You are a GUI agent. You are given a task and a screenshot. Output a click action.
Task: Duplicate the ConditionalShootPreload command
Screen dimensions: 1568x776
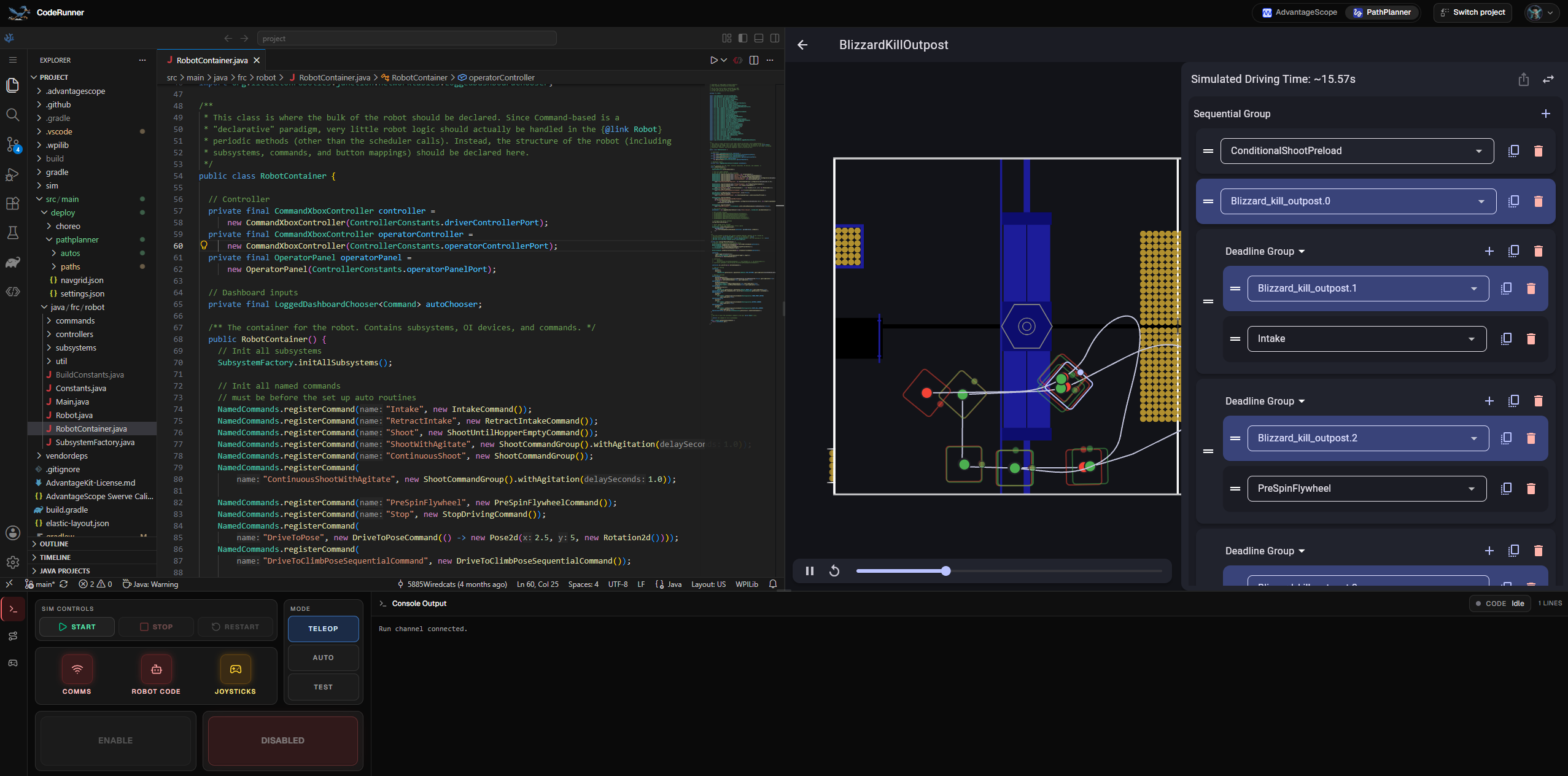(1514, 151)
